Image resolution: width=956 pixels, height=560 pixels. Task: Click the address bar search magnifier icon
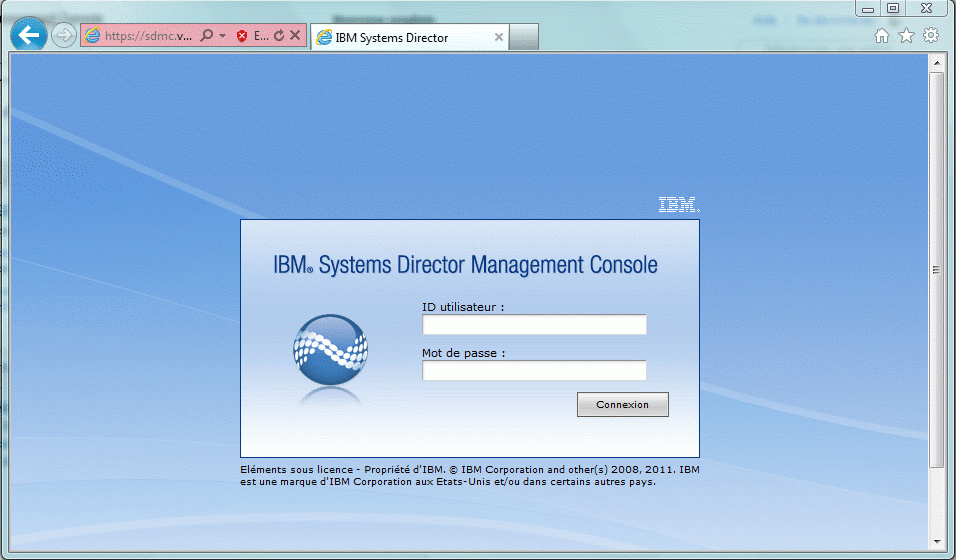pyautogui.click(x=207, y=35)
